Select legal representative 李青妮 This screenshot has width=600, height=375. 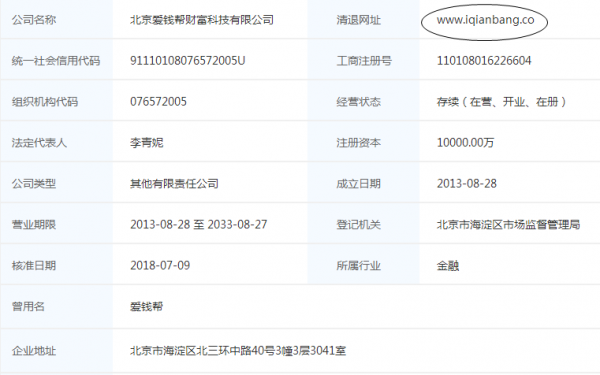pyautogui.click(x=147, y=143)
